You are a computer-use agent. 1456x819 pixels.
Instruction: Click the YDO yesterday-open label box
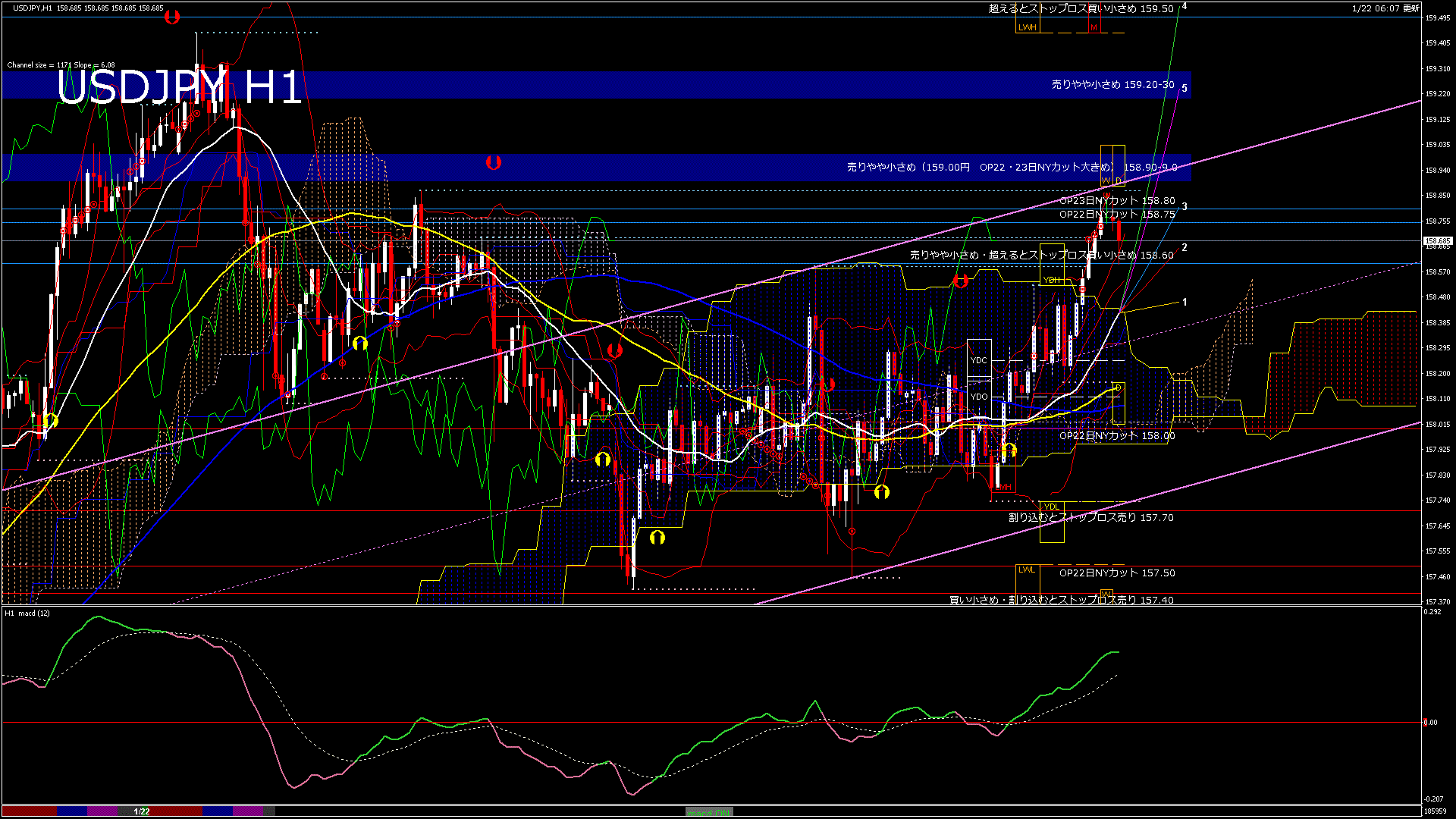(x=979, y=396)
